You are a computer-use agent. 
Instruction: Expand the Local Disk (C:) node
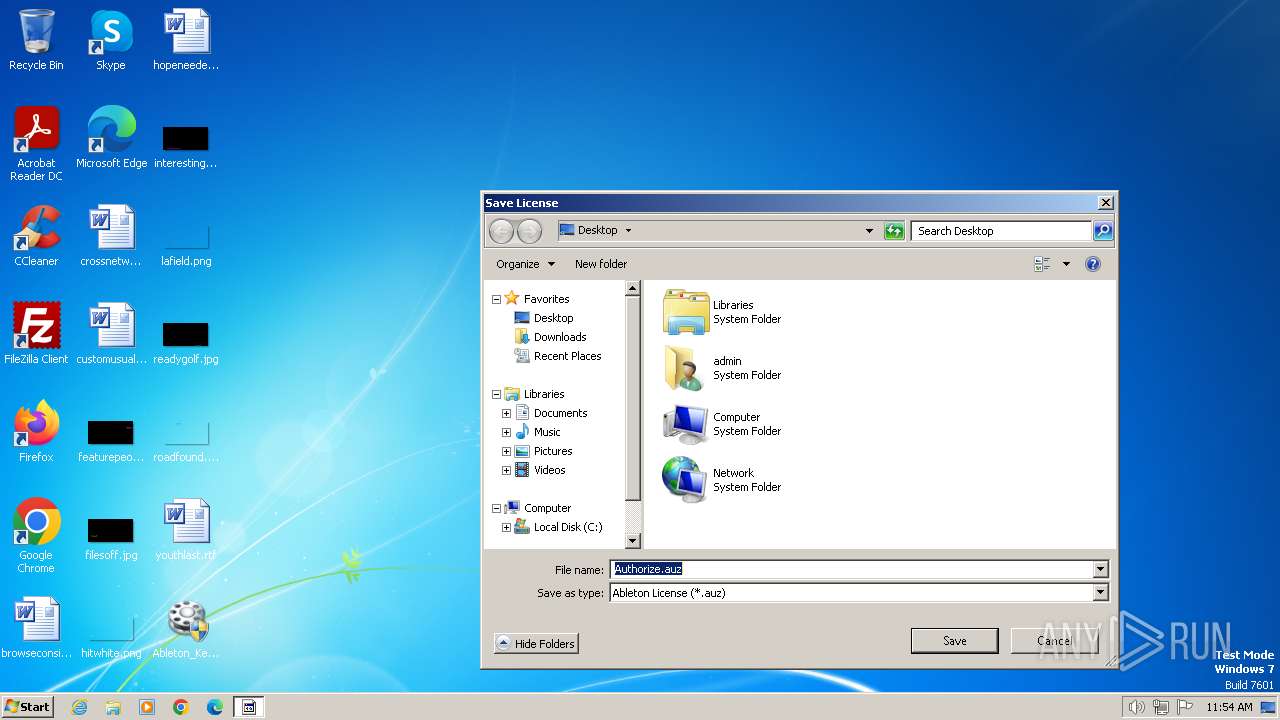[506, 527]
